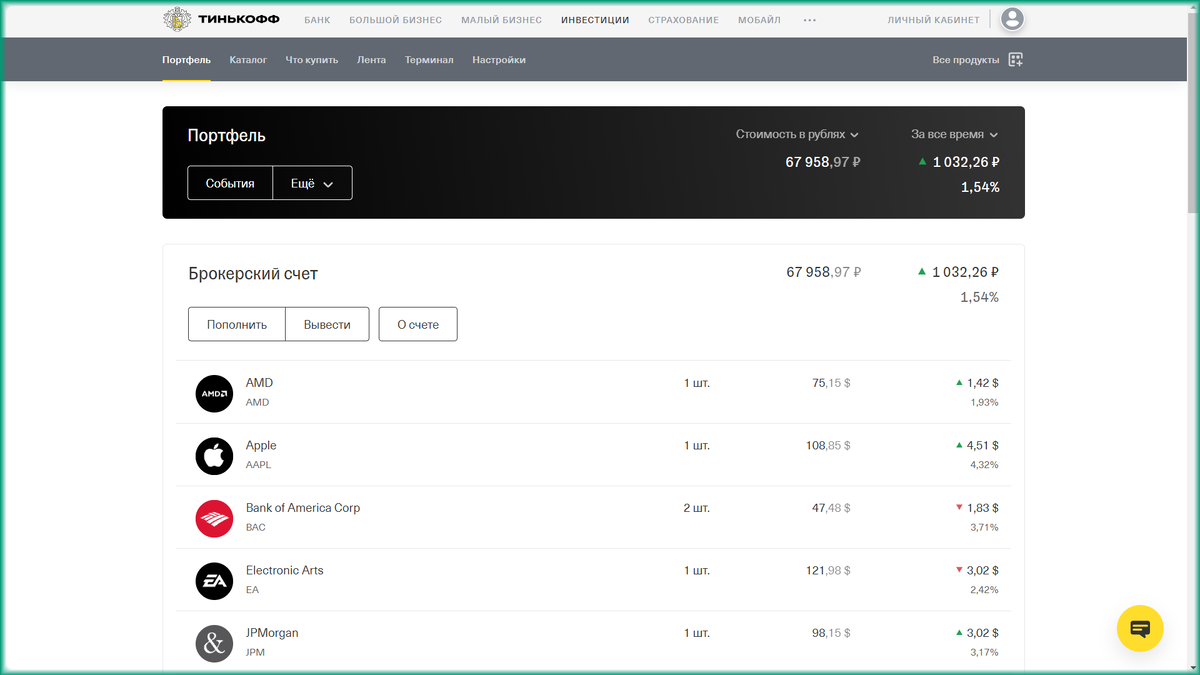Click the Tinkoff logo emblem
The height and width of the screenshot is (675, 1200).
click(179, 19)
